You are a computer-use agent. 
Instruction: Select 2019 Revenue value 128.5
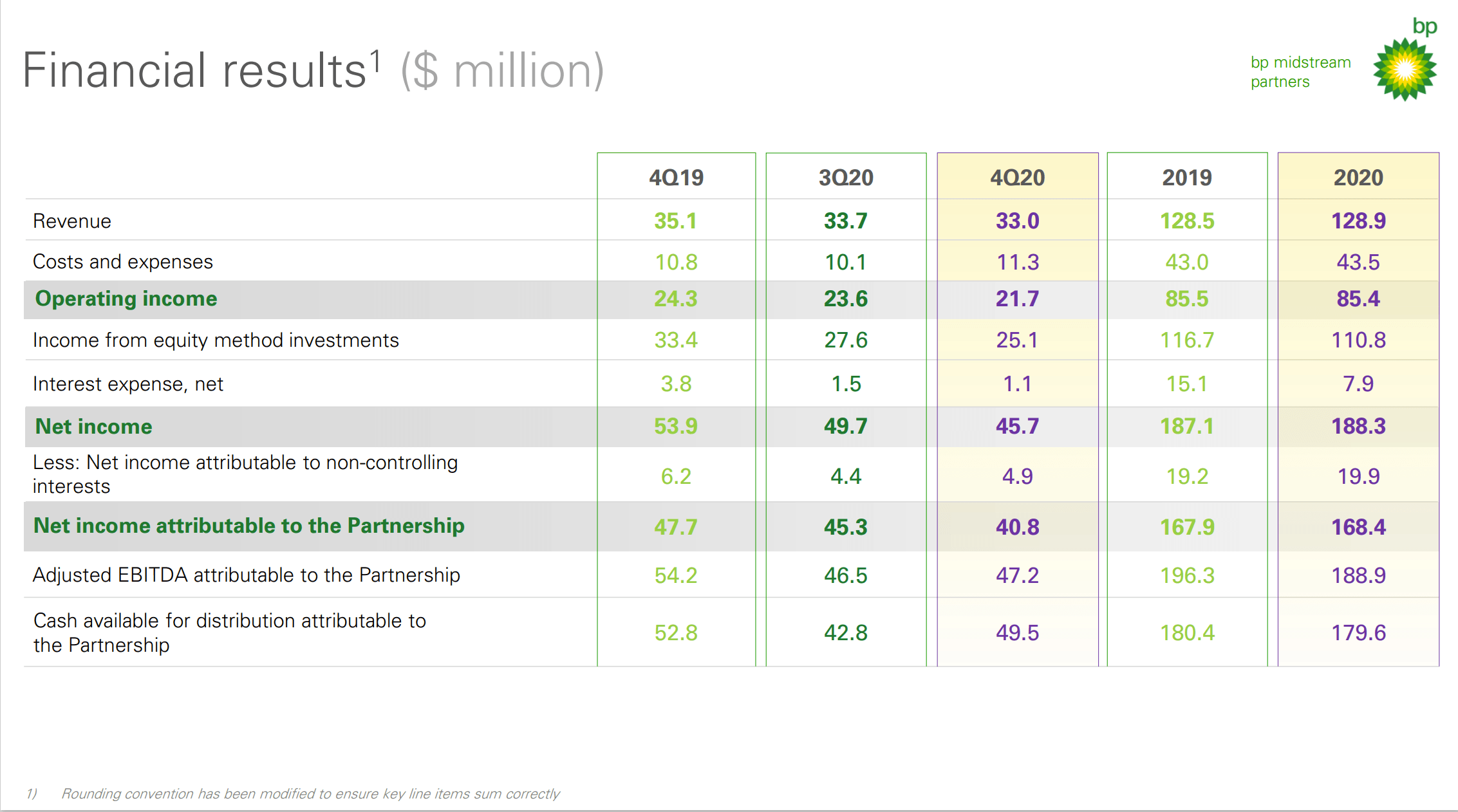(x=1187, y=221)
